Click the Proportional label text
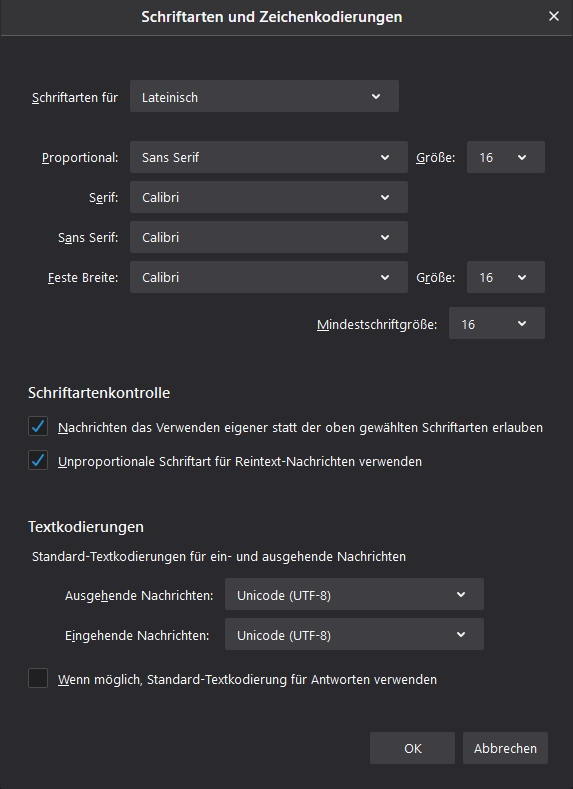573x789 pixels. (x=80, y=157)
